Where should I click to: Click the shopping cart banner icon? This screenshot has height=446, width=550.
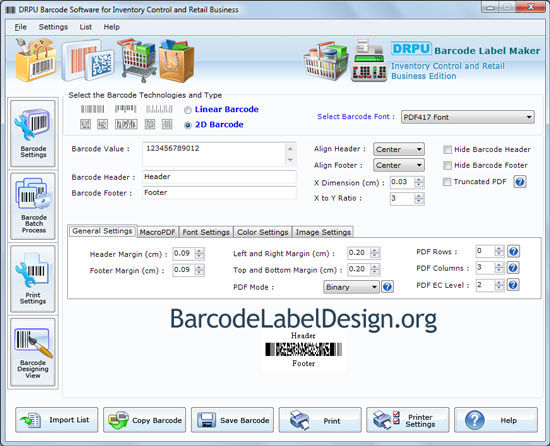pos(138,60)
